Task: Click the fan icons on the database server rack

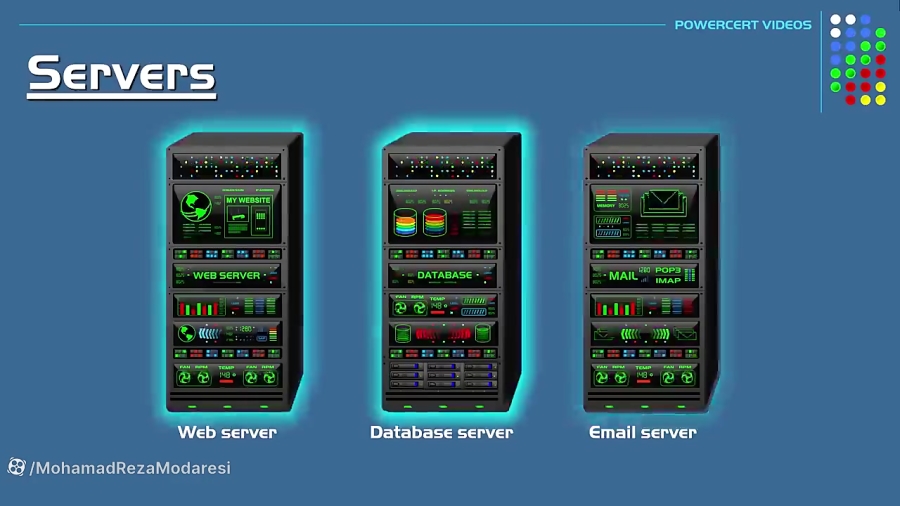Action: click(x=410, y=308)
